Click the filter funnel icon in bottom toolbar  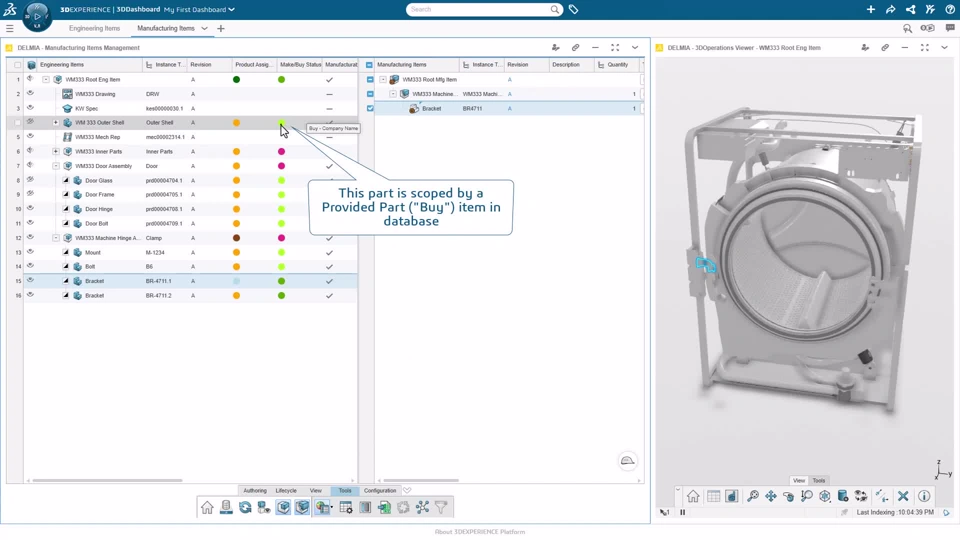(441, 508)
